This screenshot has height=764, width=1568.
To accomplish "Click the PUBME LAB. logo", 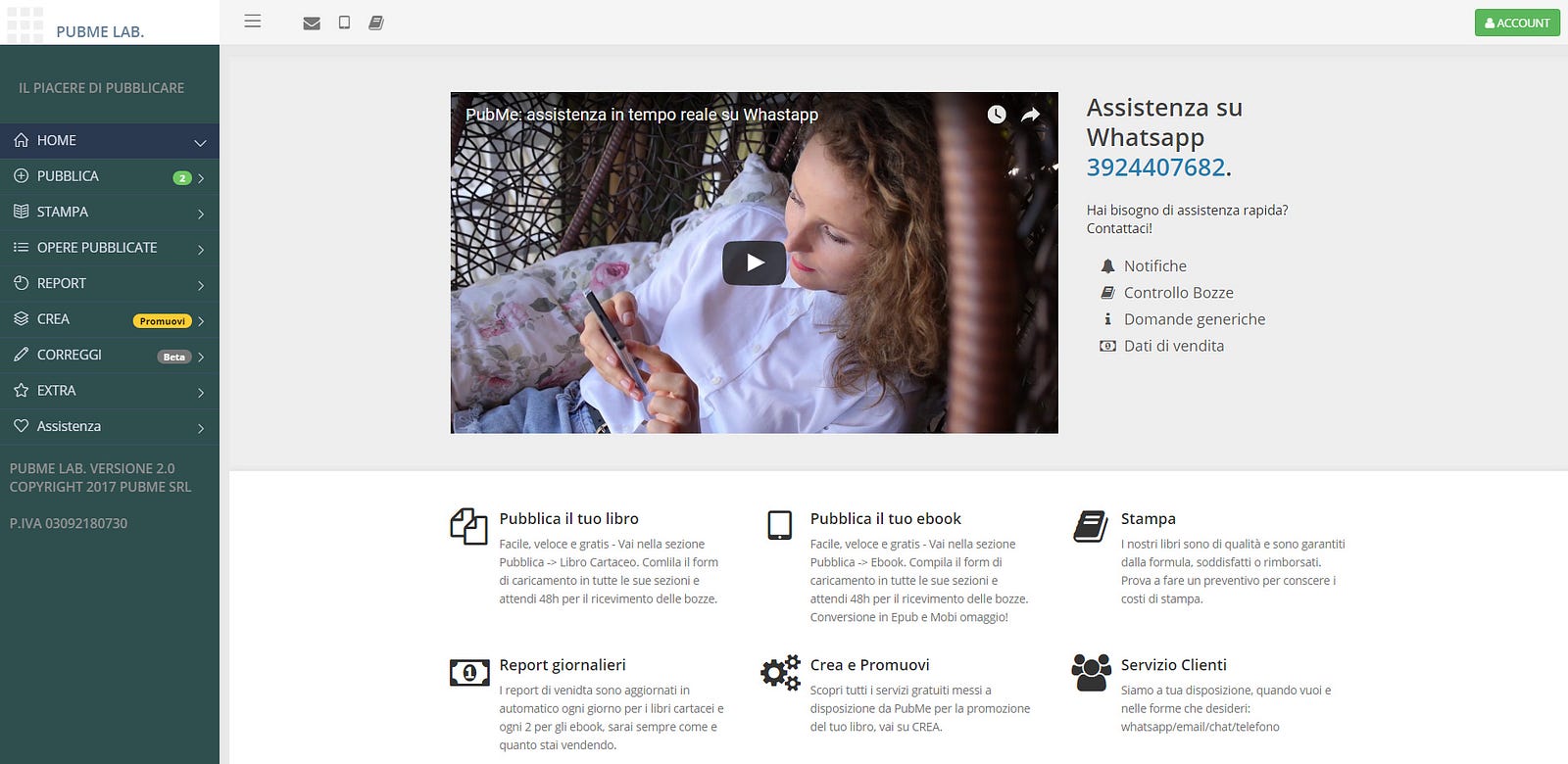I will [x=100, y=31].
